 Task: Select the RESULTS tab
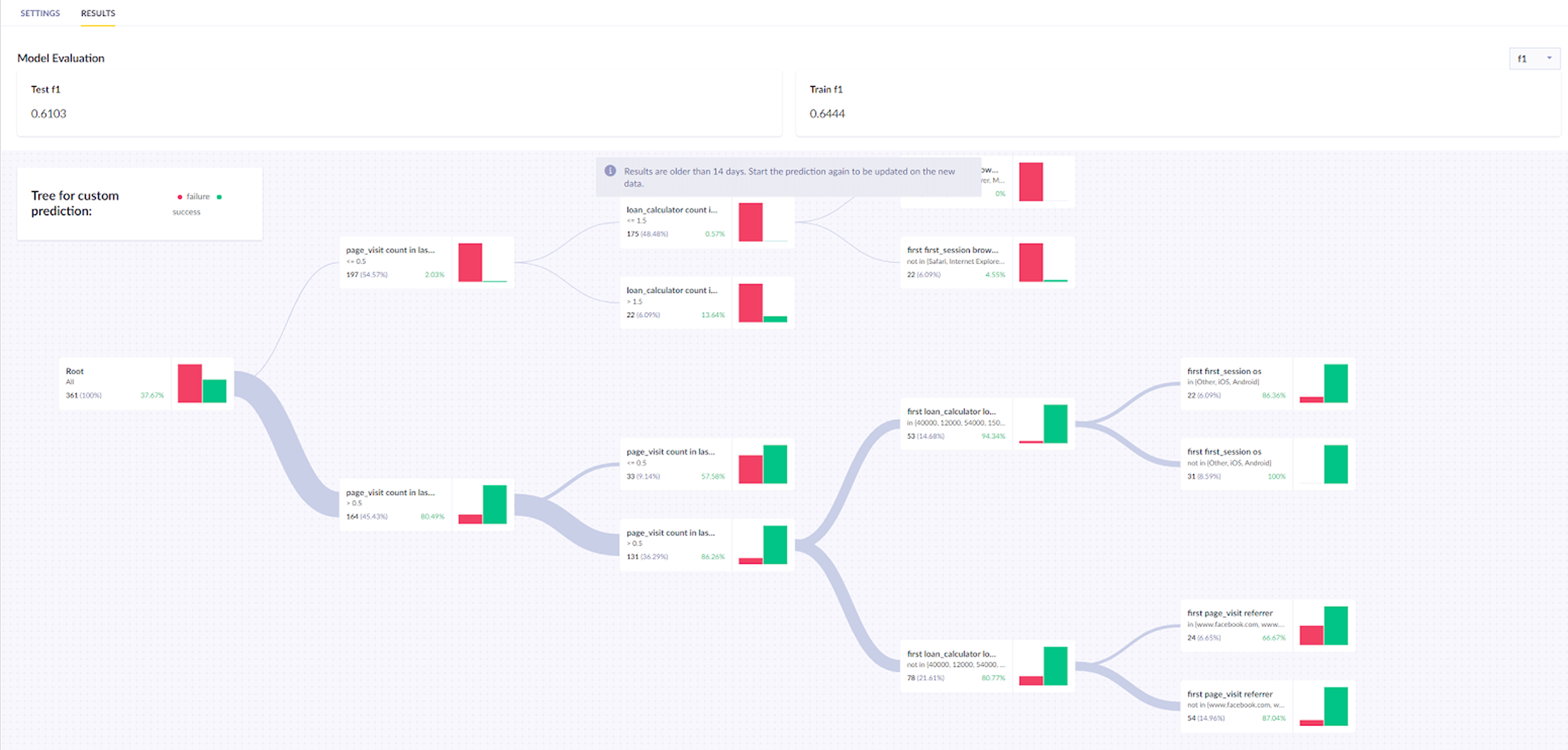pyautogui.click(x=97, y=13)
